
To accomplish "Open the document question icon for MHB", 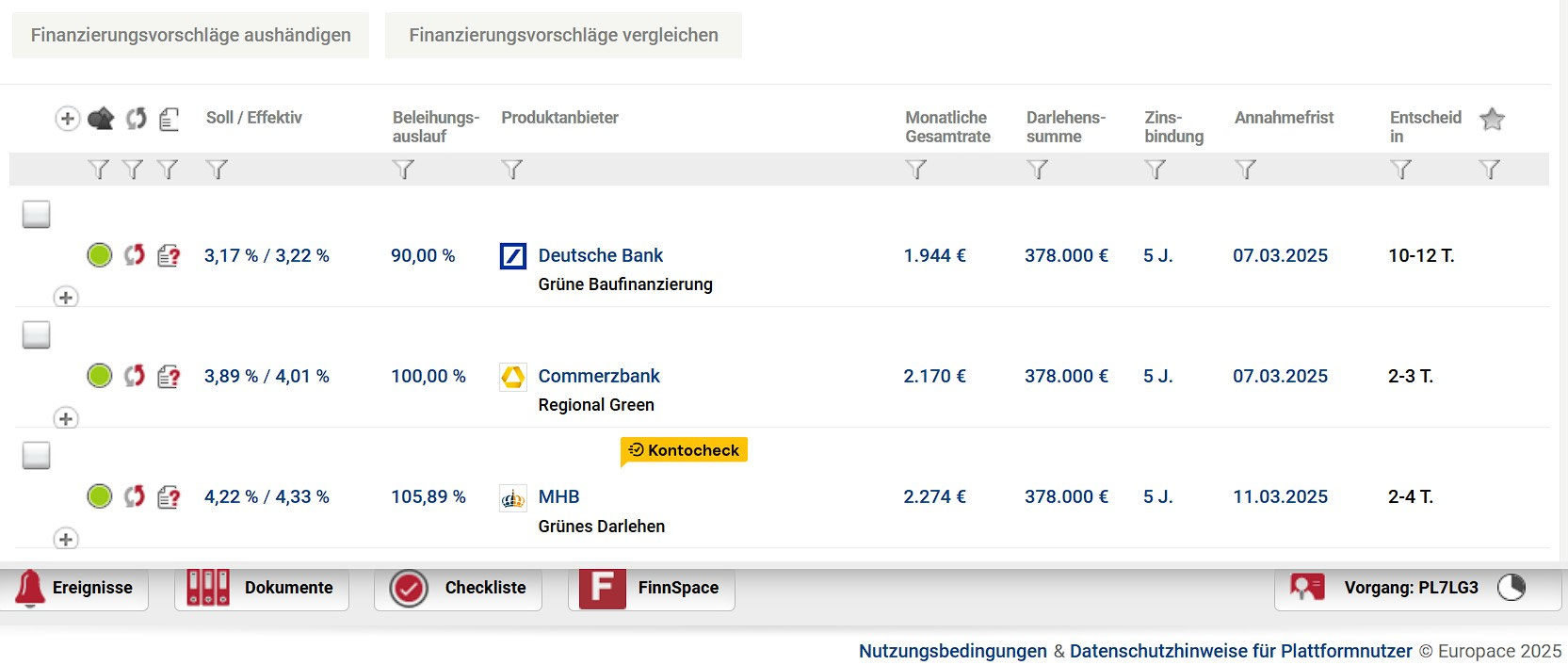I will point(169,496).
